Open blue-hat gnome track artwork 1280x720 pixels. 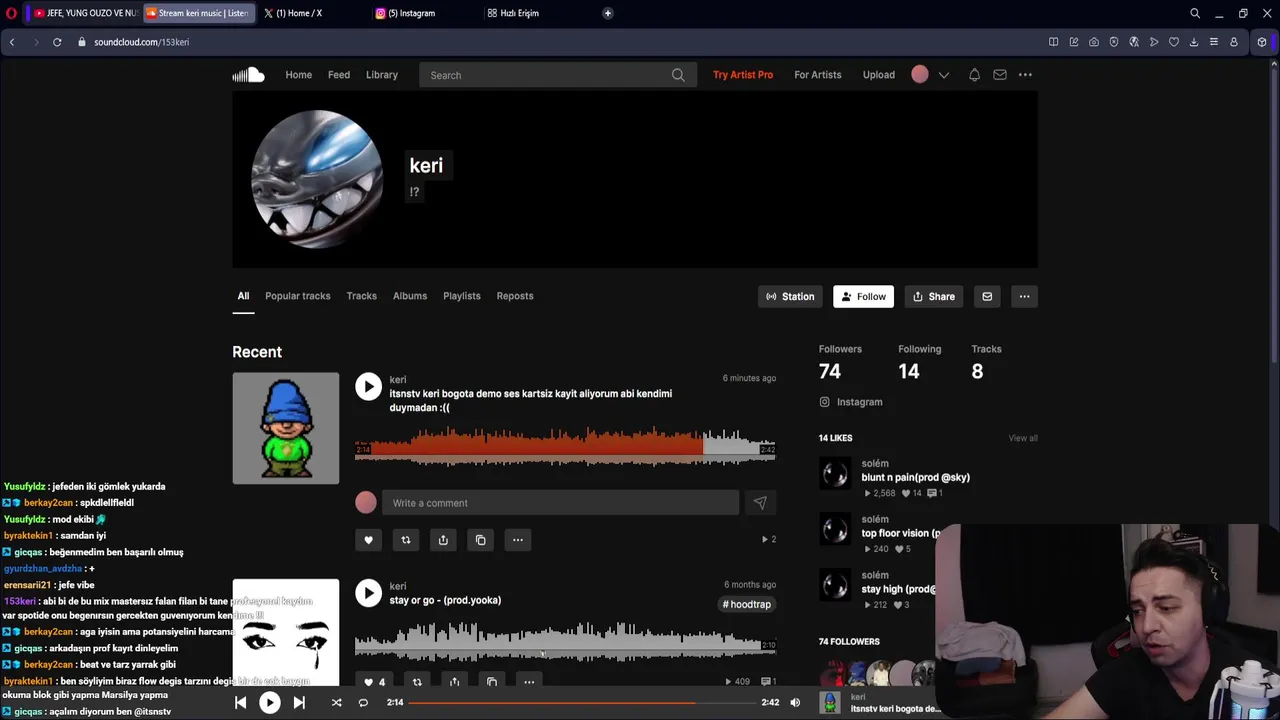[x=286, y=428]
